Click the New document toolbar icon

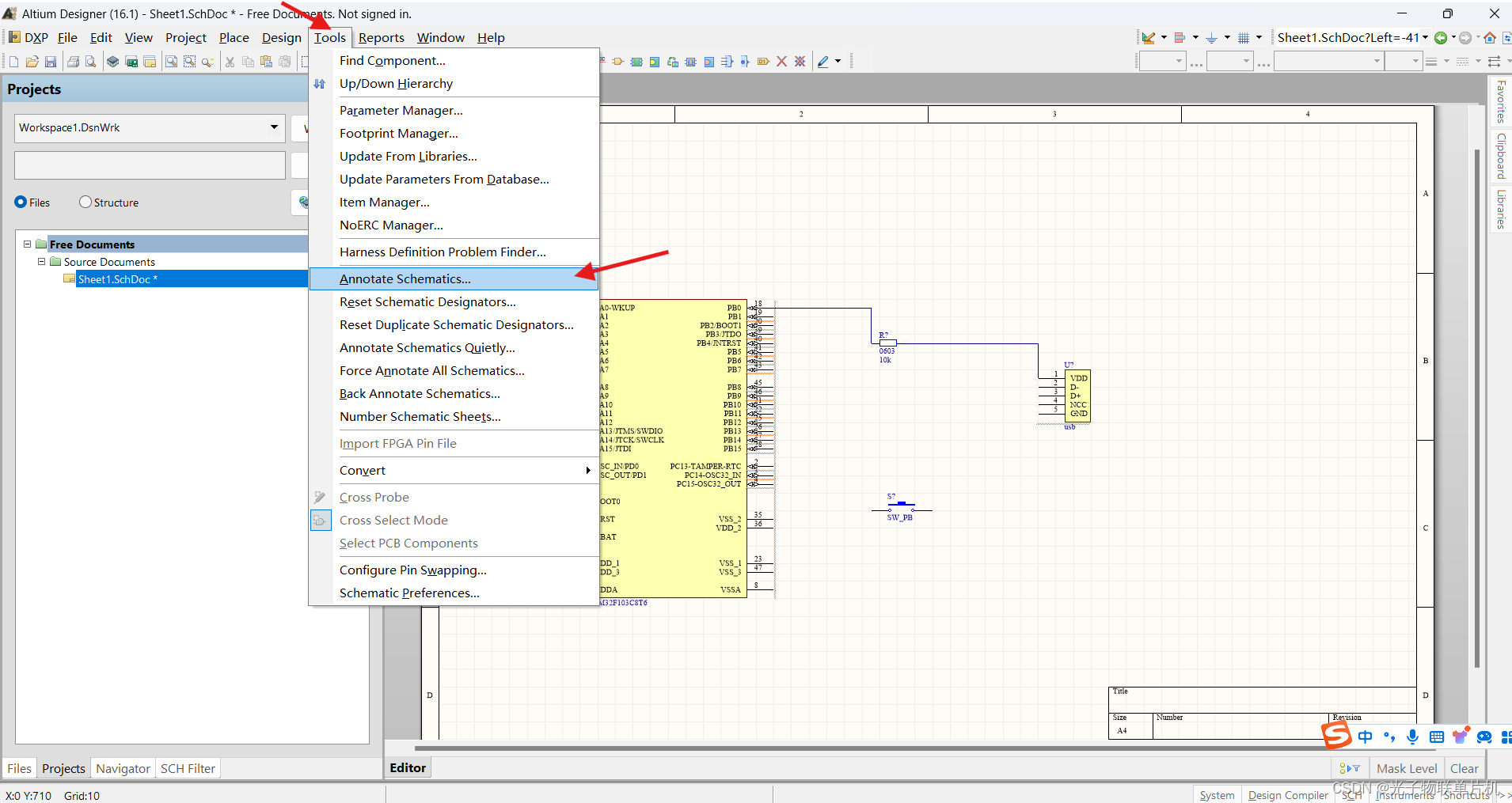[x=13, y=62]
